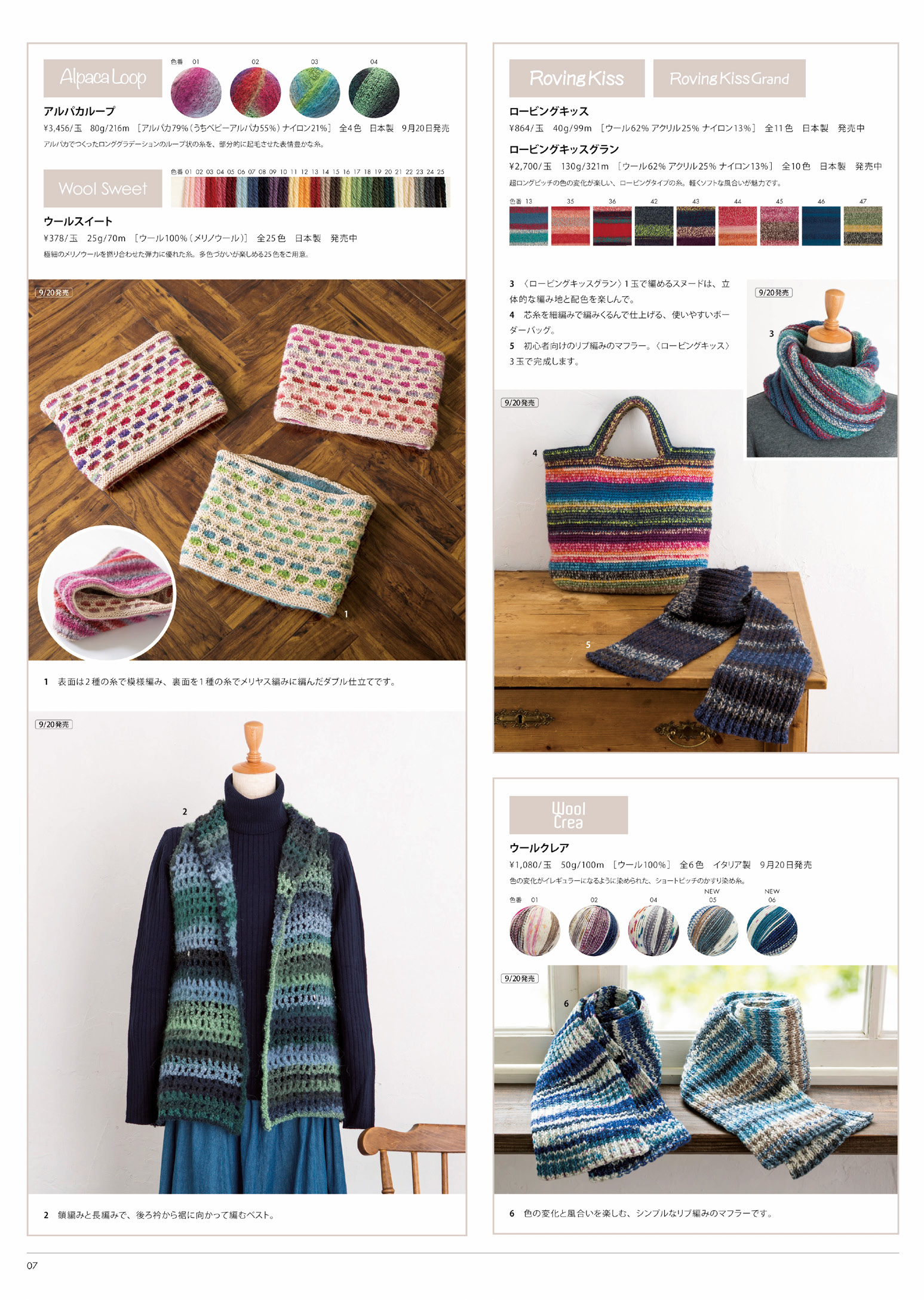Select Alpaca Loop yarn color 01 swatch

click(x=196, y=92)
